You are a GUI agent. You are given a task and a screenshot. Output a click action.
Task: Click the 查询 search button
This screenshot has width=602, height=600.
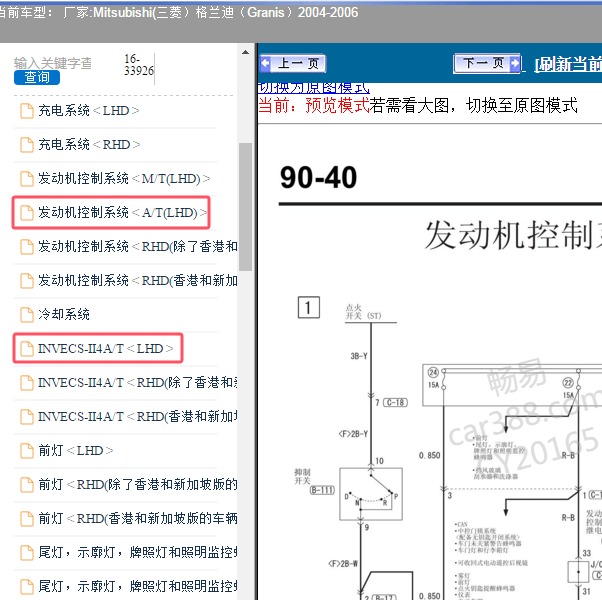[37, 77]
